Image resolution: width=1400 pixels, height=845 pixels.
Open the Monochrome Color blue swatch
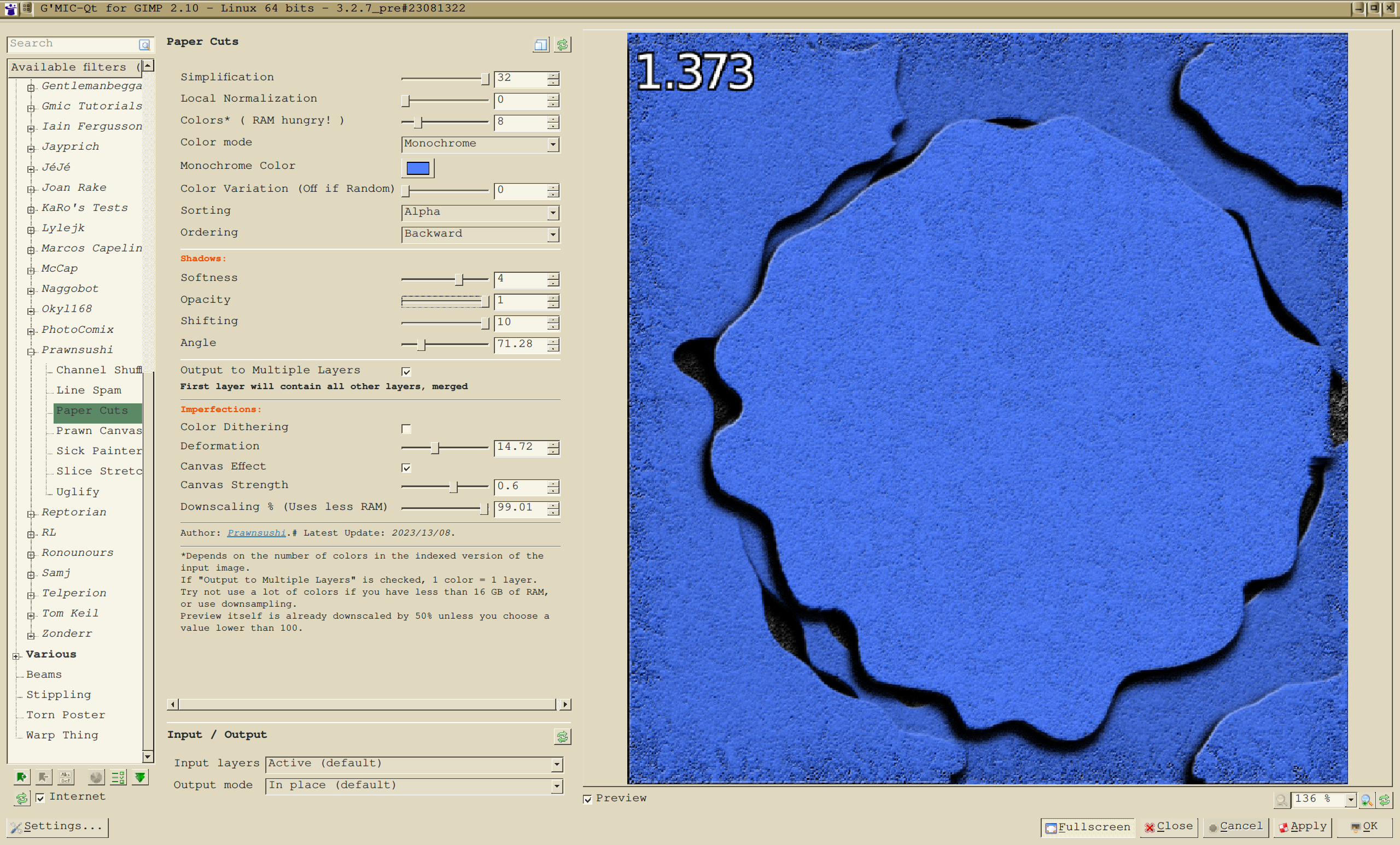click(418, 168)
